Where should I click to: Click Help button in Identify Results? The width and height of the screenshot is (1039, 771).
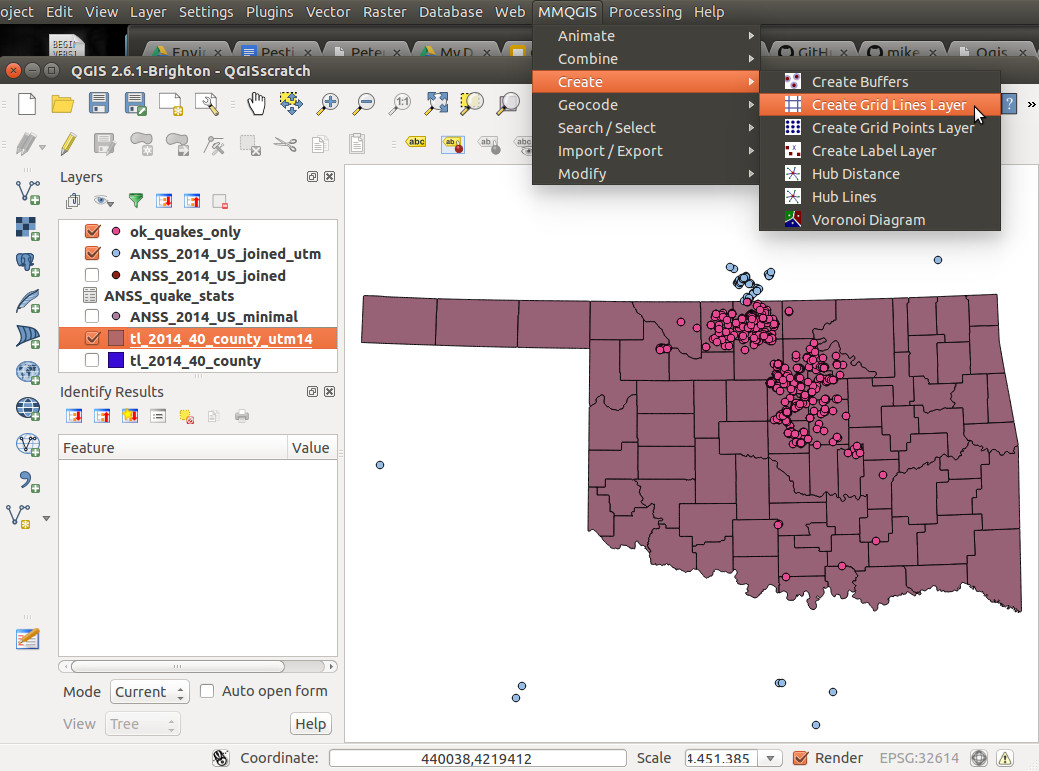point(311,724)
